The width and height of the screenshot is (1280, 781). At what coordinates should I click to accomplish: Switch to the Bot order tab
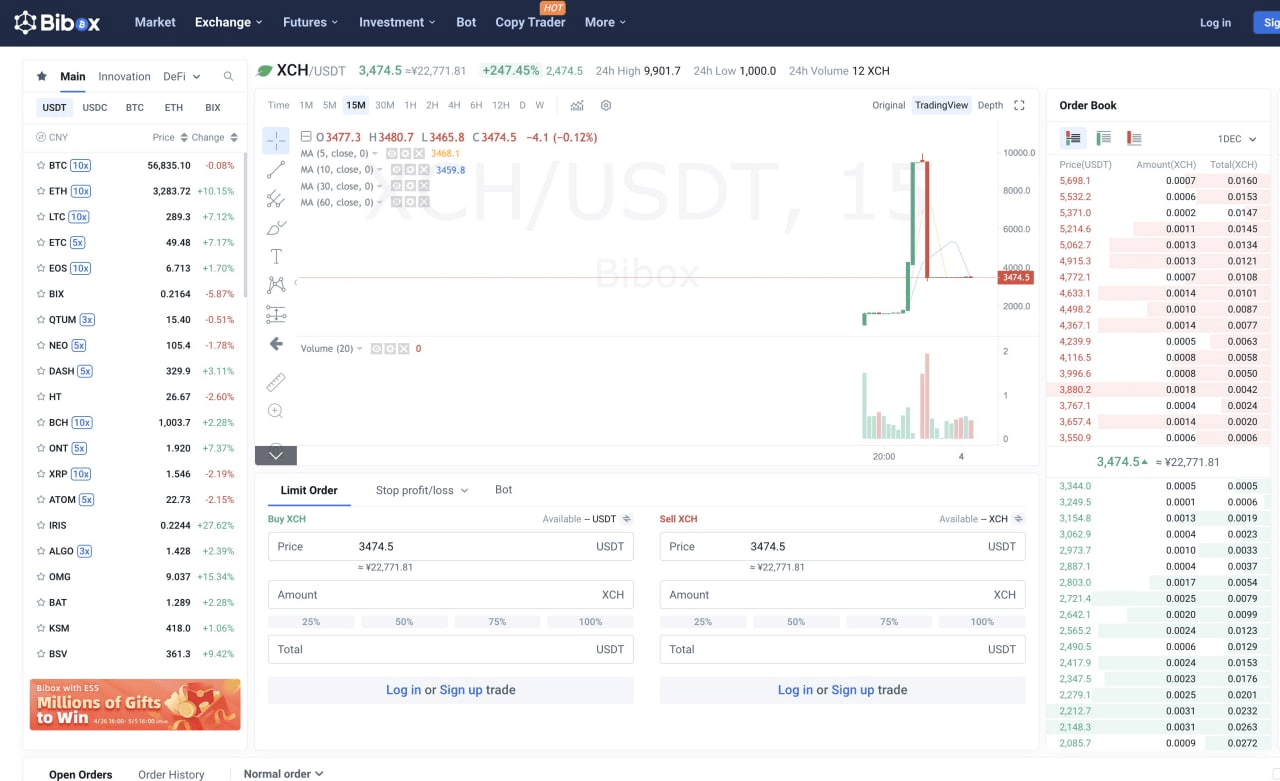click(503, 490)
